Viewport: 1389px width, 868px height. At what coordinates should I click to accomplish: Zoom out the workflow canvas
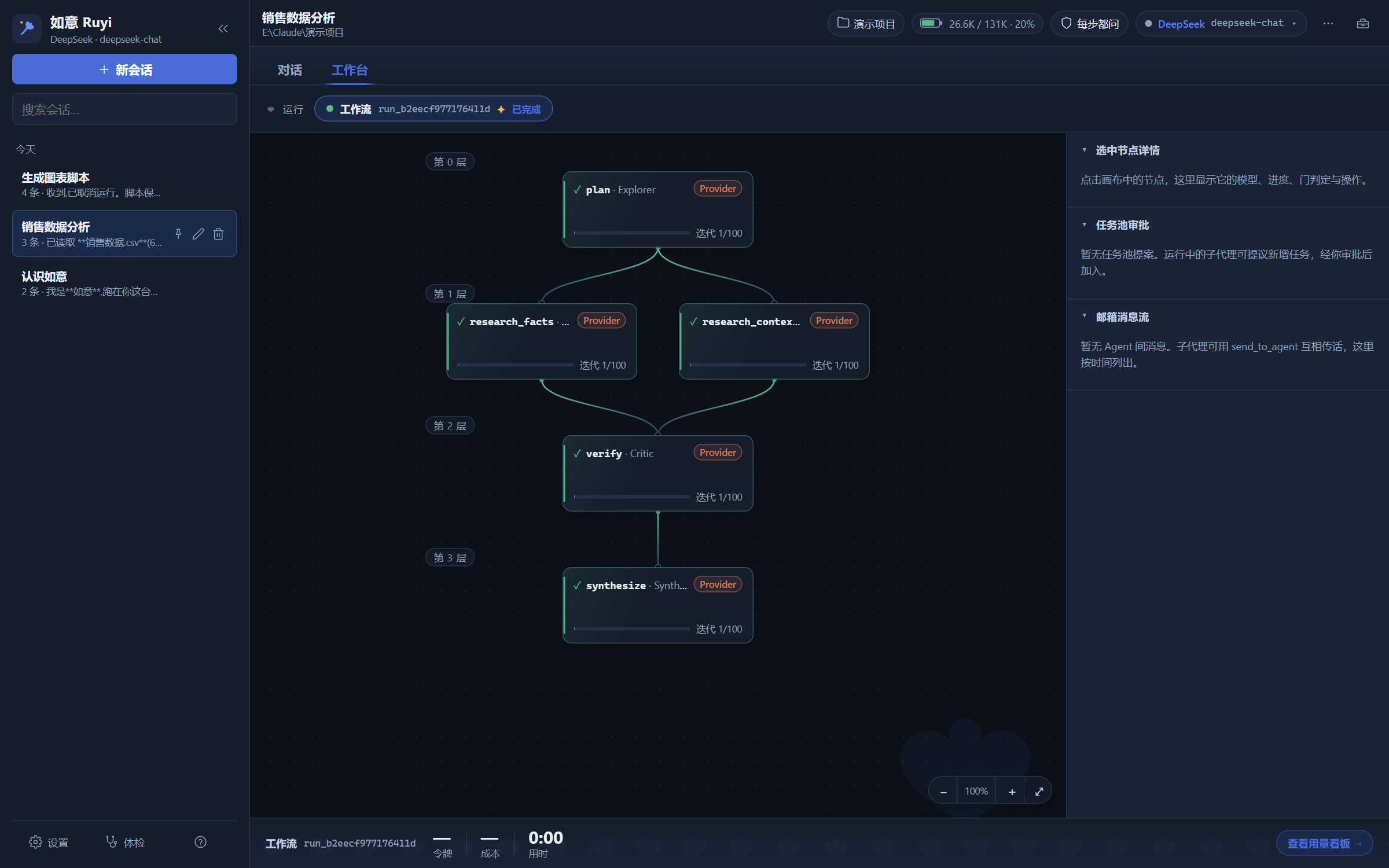pos(943,791)
